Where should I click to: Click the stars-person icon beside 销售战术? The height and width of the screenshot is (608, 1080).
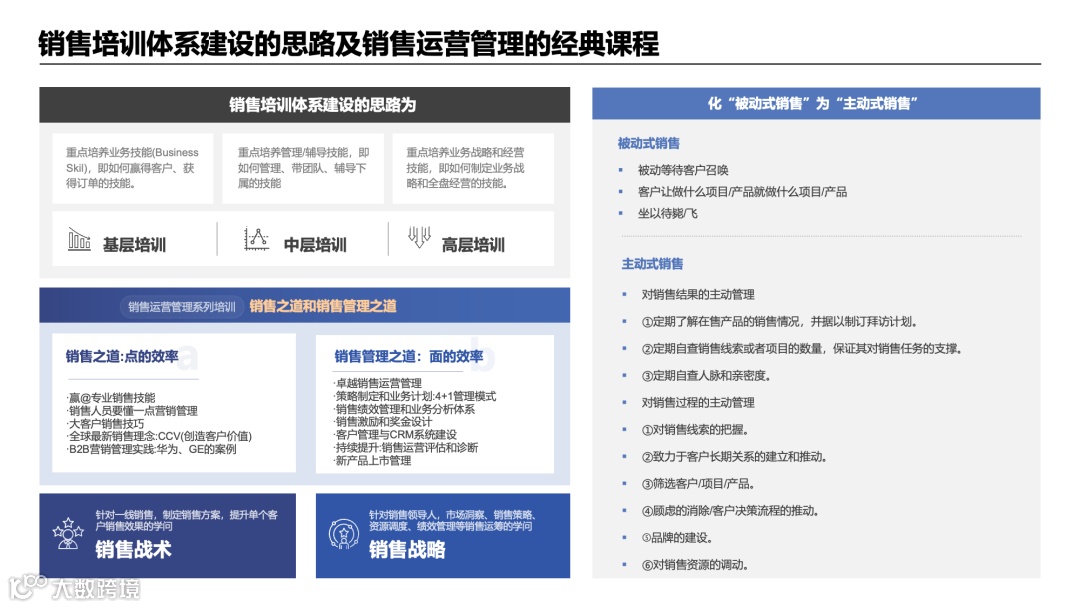point(68,534)
